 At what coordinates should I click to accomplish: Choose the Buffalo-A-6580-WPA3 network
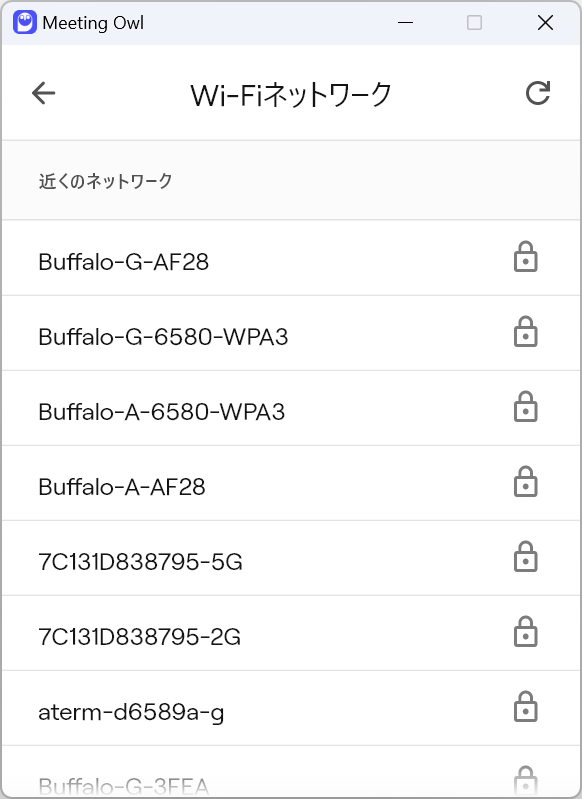click(291, 408)
